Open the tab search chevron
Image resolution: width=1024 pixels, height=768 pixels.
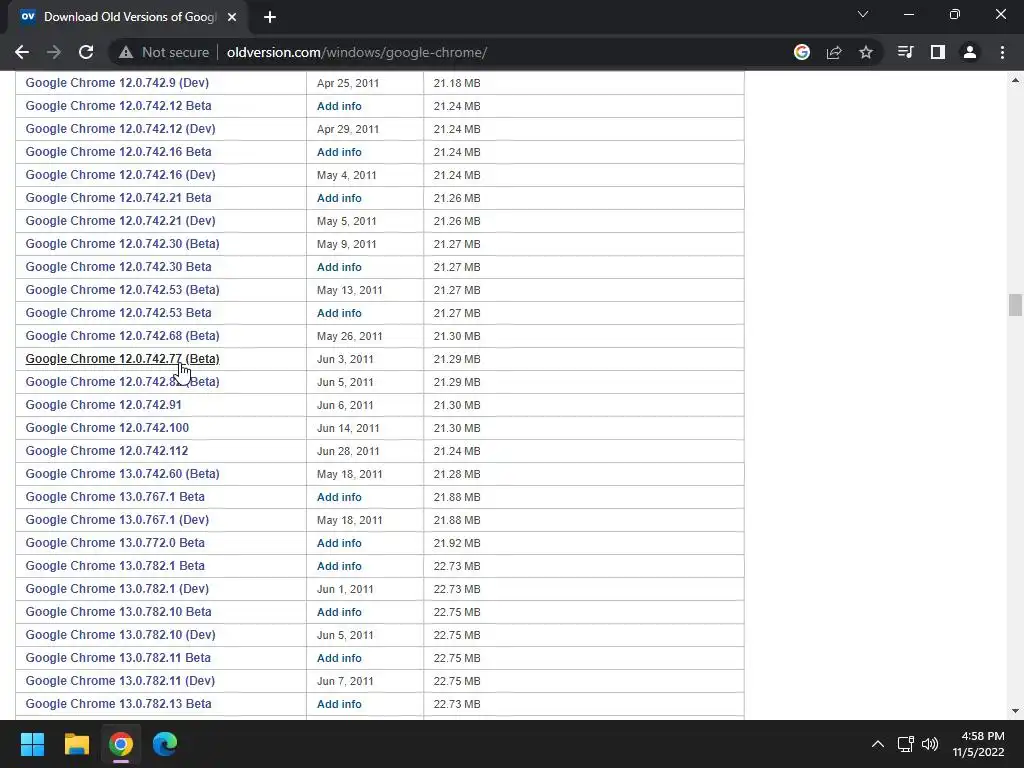[x=863, y=14]
